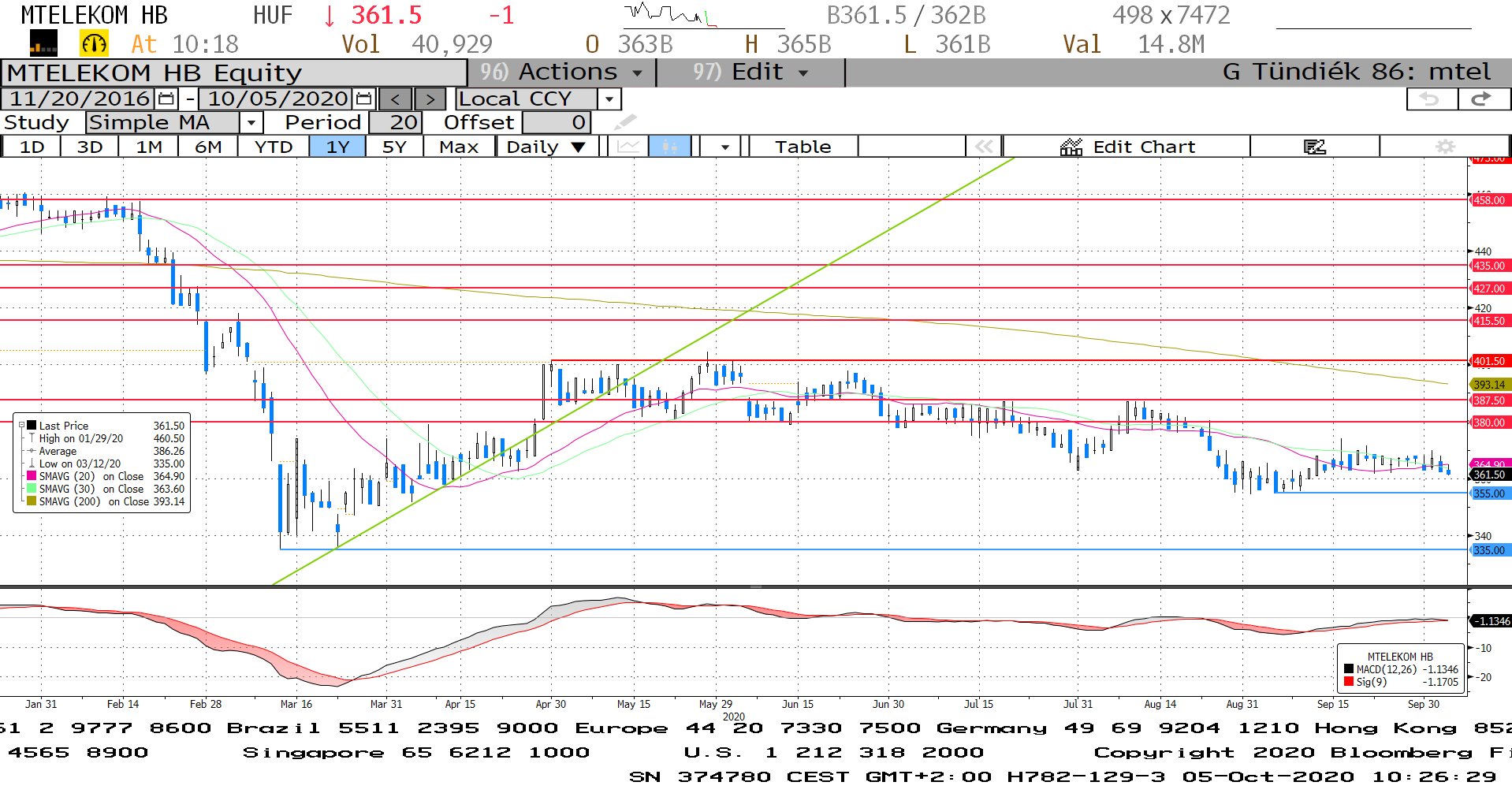Click the 427.00 horizontal line price label
1512x808 pixels.
1490,289
